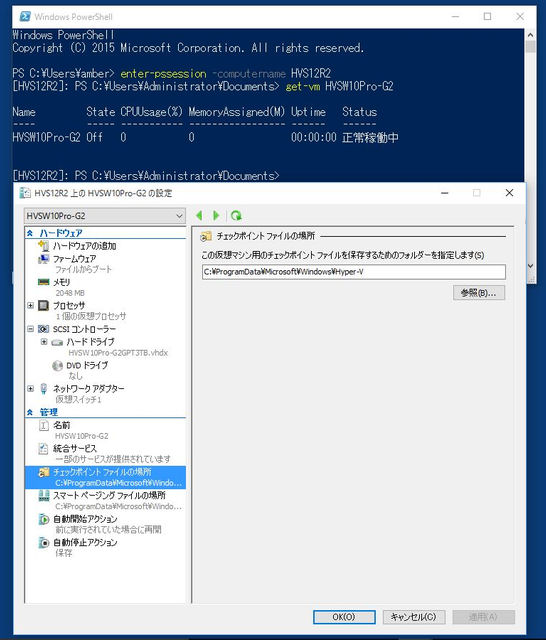Viewport: 546px width, 640px height.
Task: Select スマート ページング ファイルの場所 item
Action: pos(109,496)
